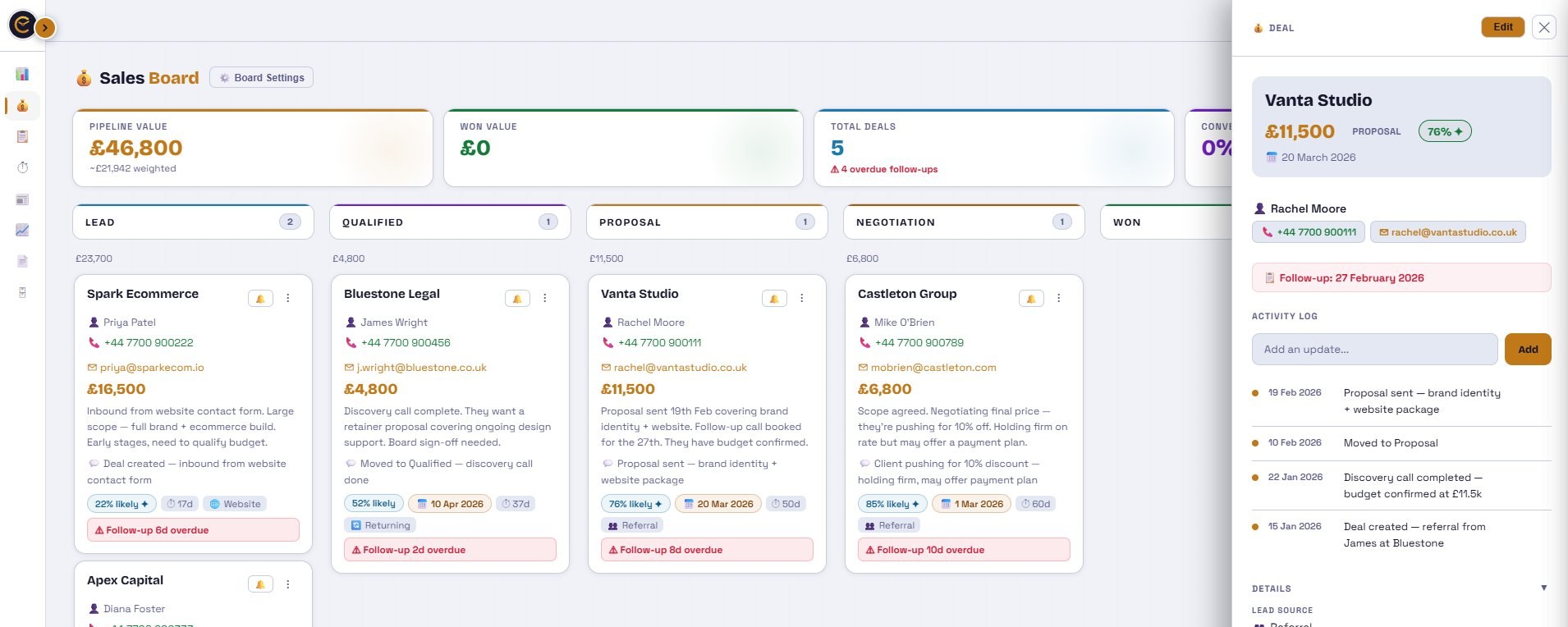Select the Negotiation column header
Image resolution: width=1568 pixels, height=627 pixels.
tap(964, 222)
